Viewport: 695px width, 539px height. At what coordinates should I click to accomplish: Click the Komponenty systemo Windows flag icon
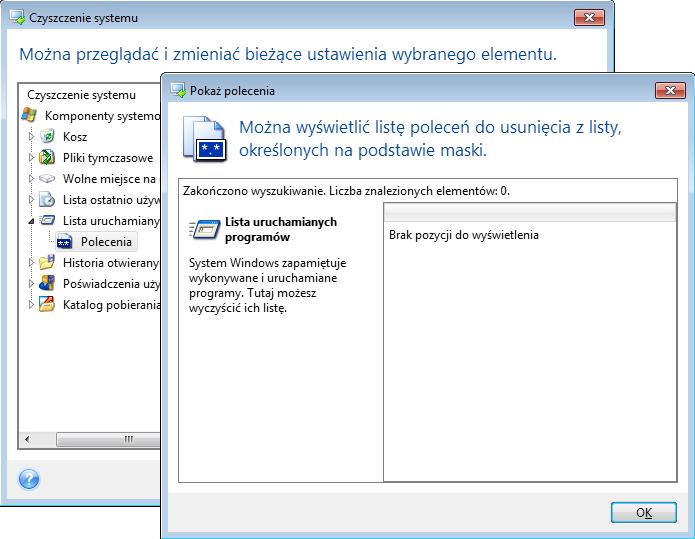click(29, 115)
